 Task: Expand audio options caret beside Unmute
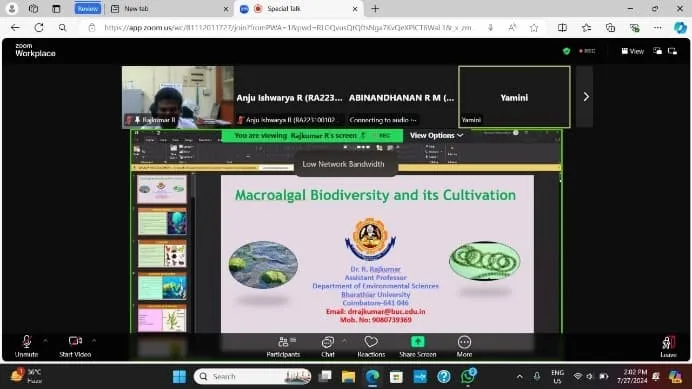45,340
